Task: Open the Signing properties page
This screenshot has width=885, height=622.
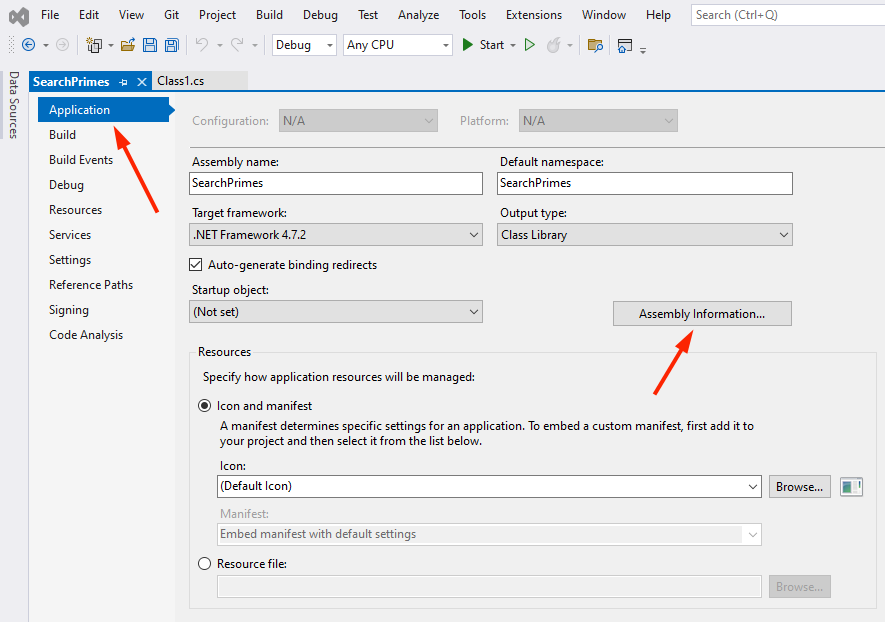Action: (69, 310)
